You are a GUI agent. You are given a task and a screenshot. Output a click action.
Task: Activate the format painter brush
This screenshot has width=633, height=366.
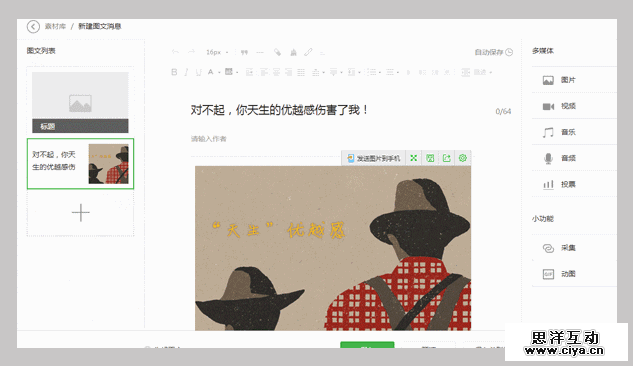[293, 52]
